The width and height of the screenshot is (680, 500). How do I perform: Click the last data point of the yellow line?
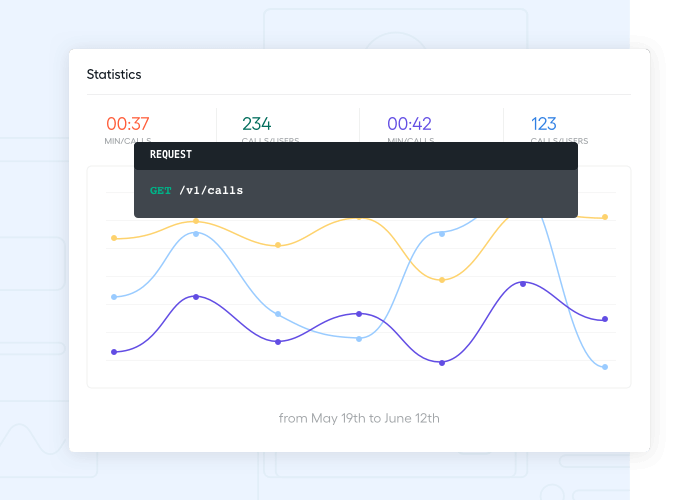pos(605,217)
